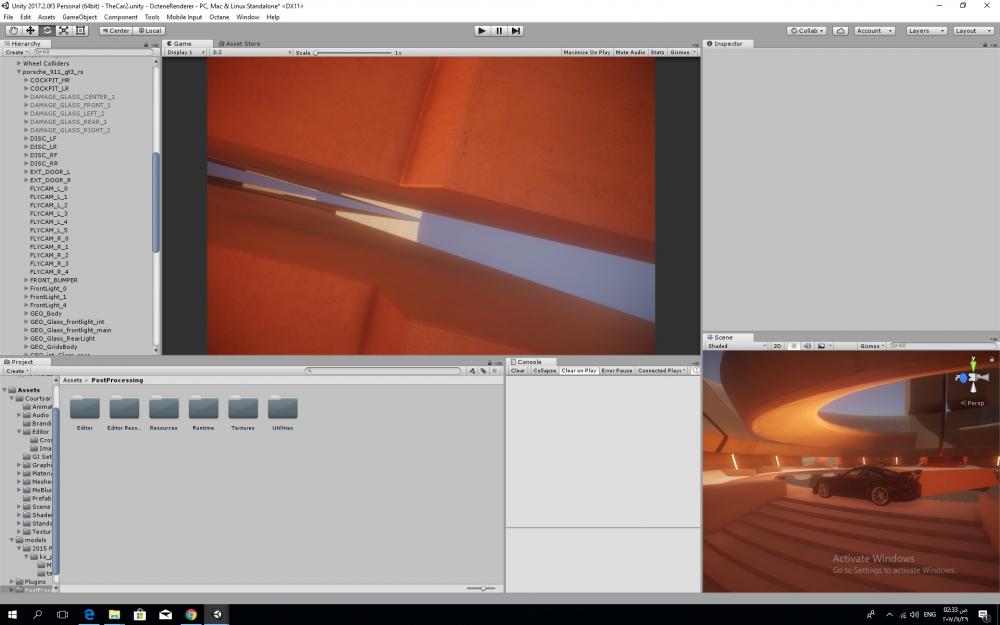Image resolution: width=1000 pixels, height=625 pixels.
Task: Switch to the Asset Store tab
Action: tap(239, 44)
